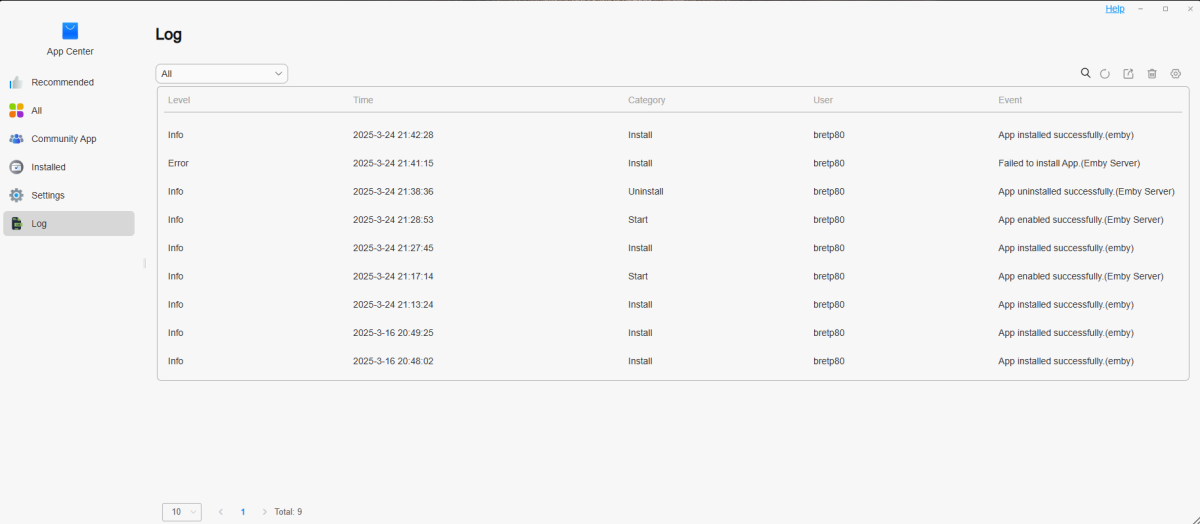Export the log using the export icon
The width and height of the screenshot is (1200, 524).
coord(1128,74)
